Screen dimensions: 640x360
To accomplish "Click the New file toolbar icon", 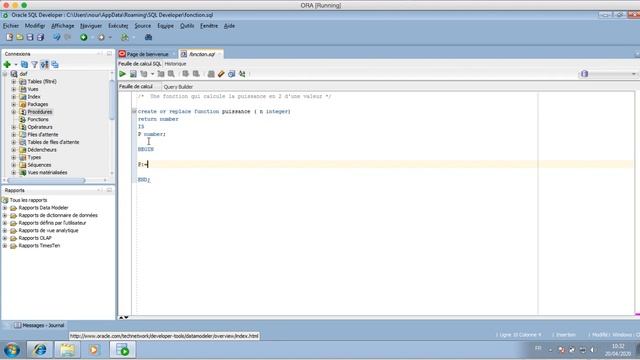I will point(9,37).
